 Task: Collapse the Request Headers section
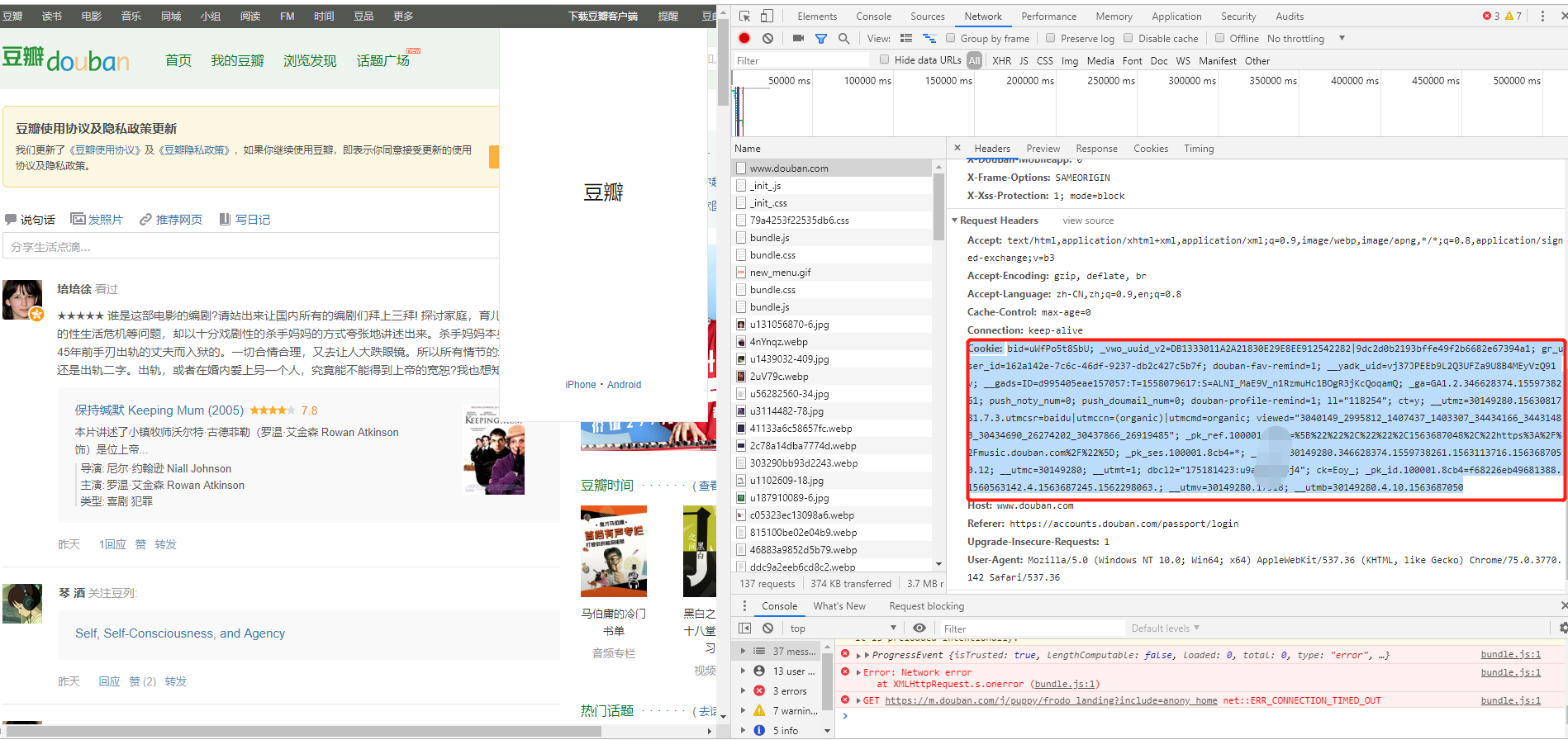click(x=955, y=221)
